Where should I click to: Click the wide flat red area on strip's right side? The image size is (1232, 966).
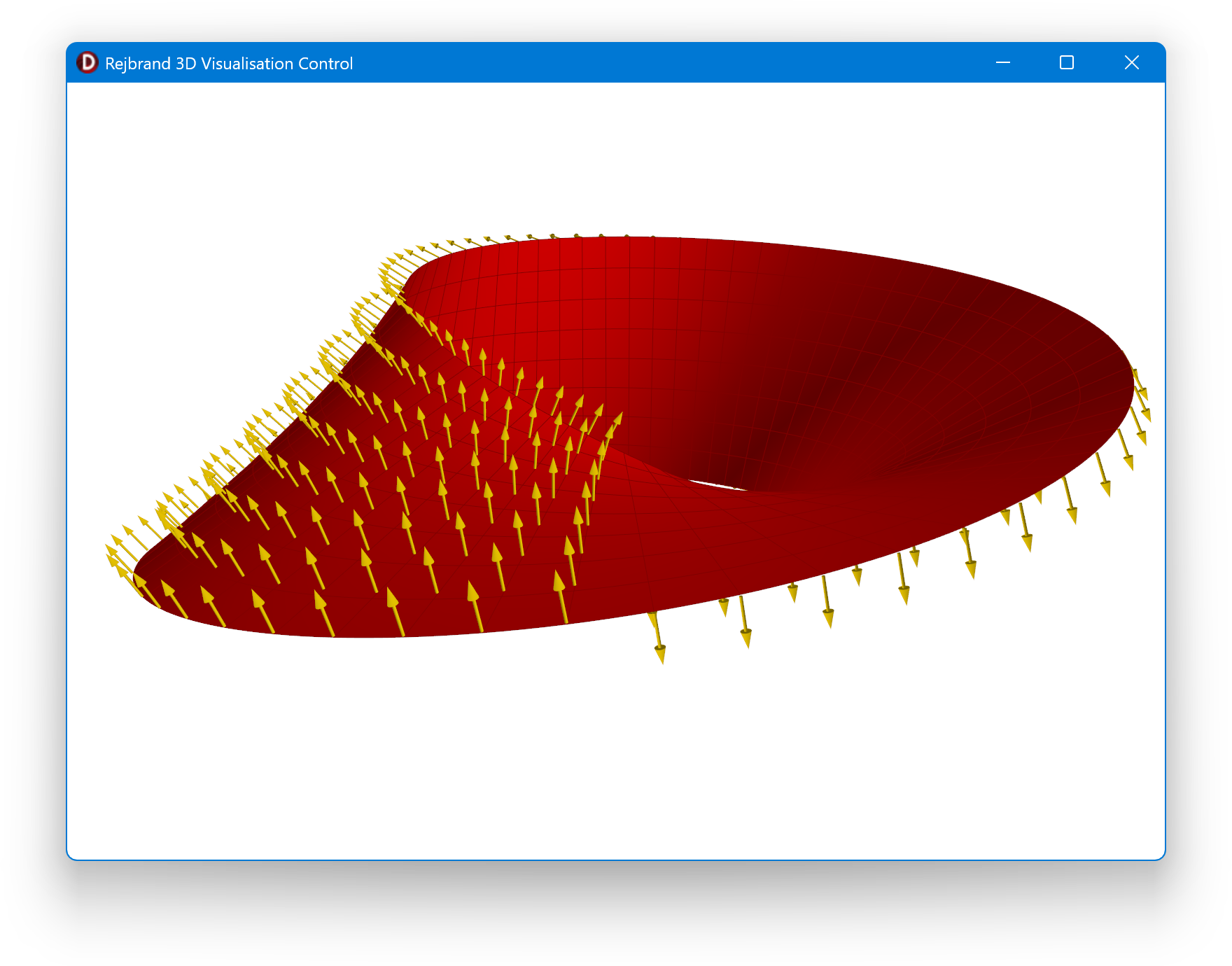(x=1015, y=420)
